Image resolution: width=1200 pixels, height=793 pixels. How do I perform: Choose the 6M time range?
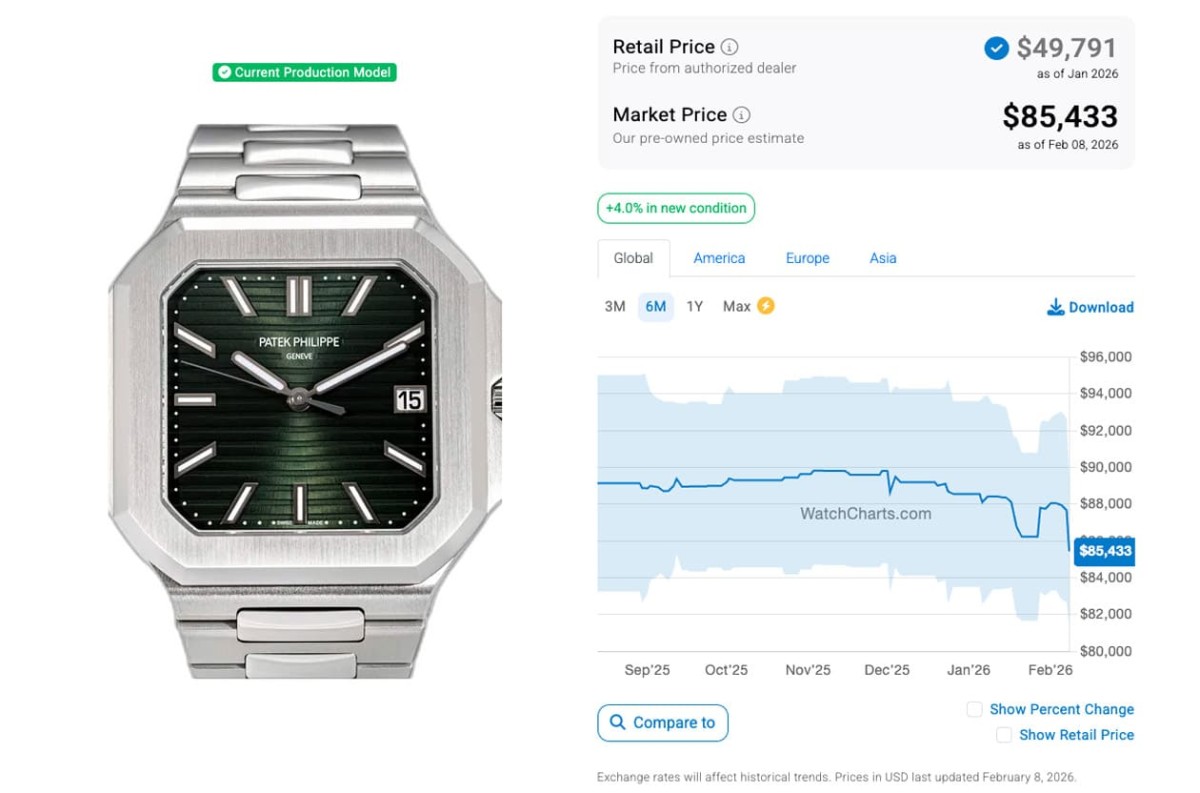656,306
